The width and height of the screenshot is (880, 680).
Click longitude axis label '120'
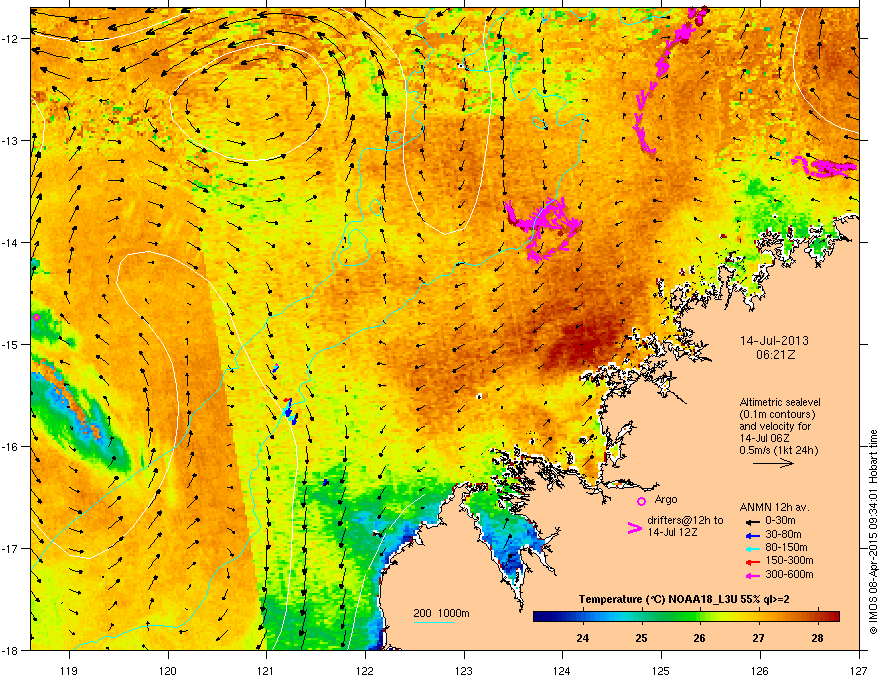[x=168, y=670]
